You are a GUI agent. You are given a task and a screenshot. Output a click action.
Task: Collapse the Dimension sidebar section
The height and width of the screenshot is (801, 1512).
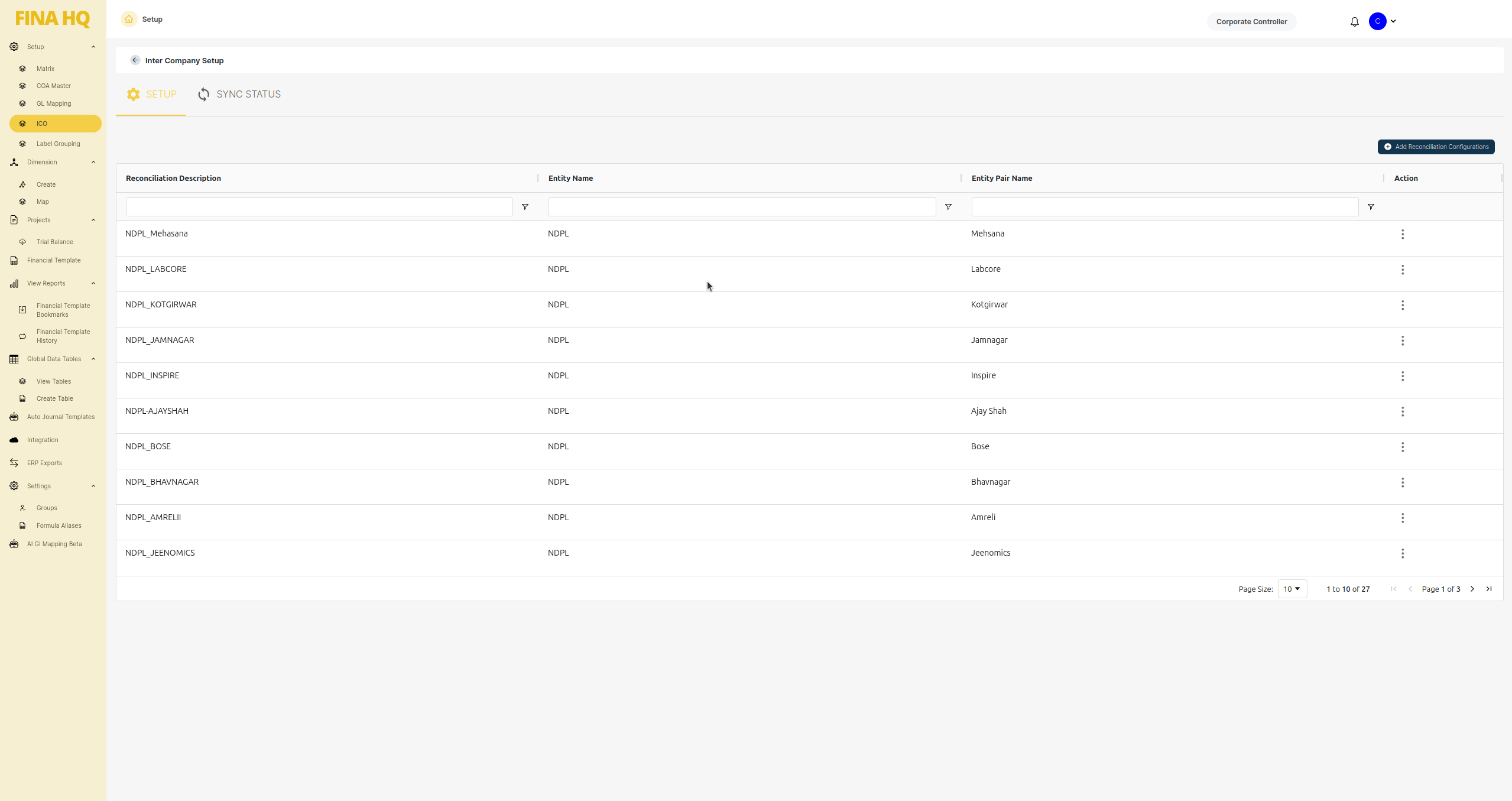click(x=93, y=162)
